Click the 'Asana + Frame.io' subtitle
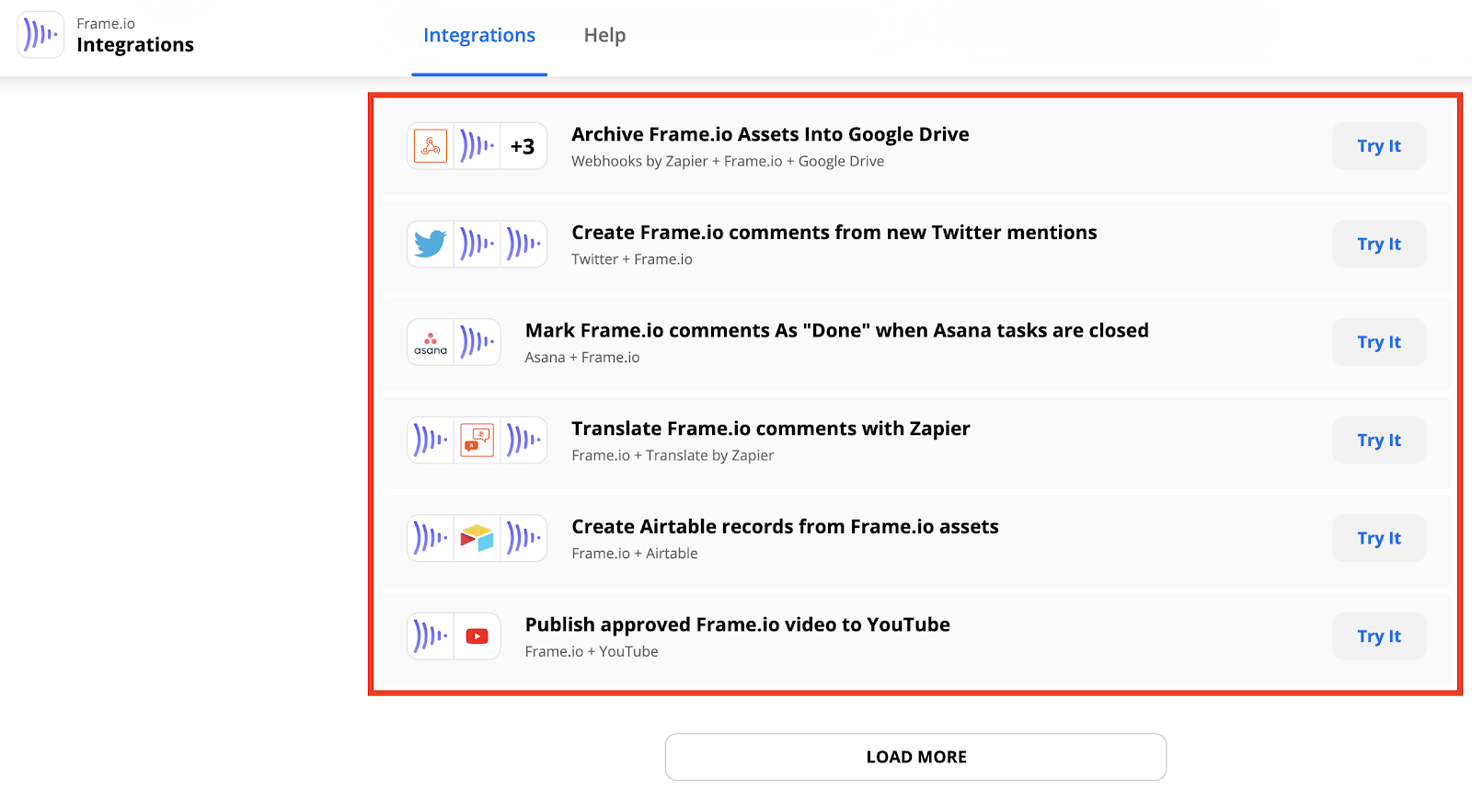1472x812 pixels. [x=582, y=358]
